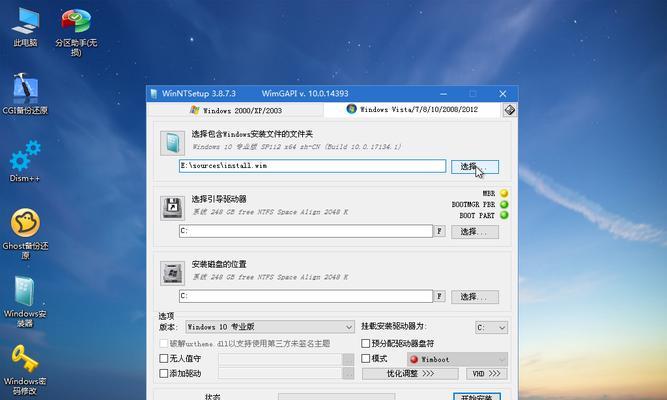This screenshot has width=667, height=400.
Task: Switch to Windows Vista/7/8/10/2008/2012 tab
Action: [412, 109]
